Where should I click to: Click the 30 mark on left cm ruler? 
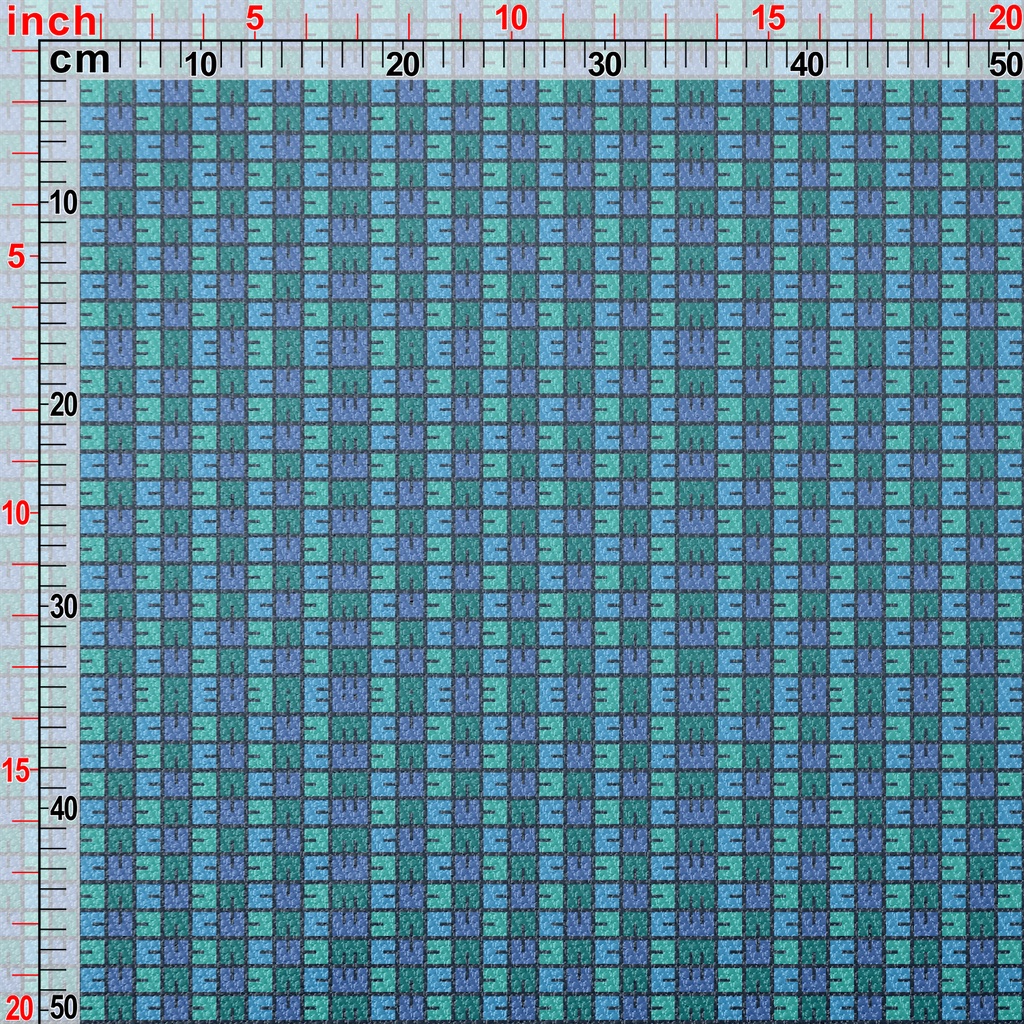[x=63, y=608]
